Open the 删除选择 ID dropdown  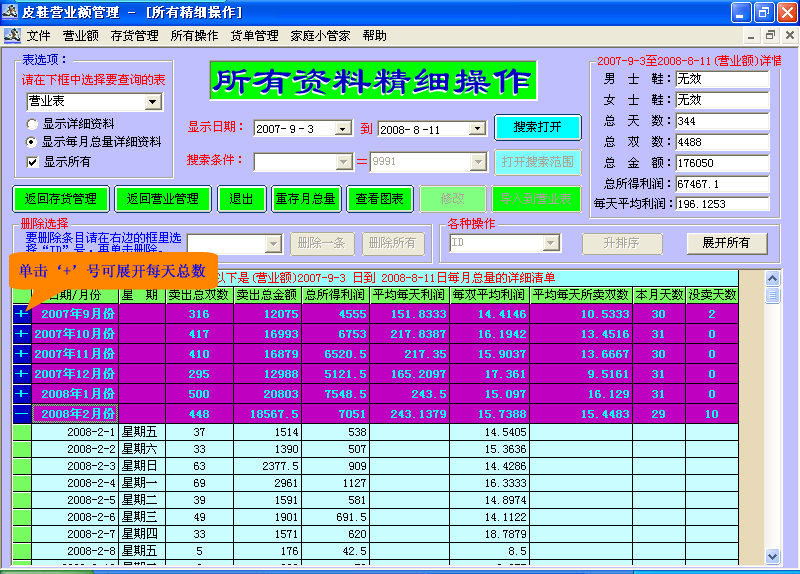273,244
